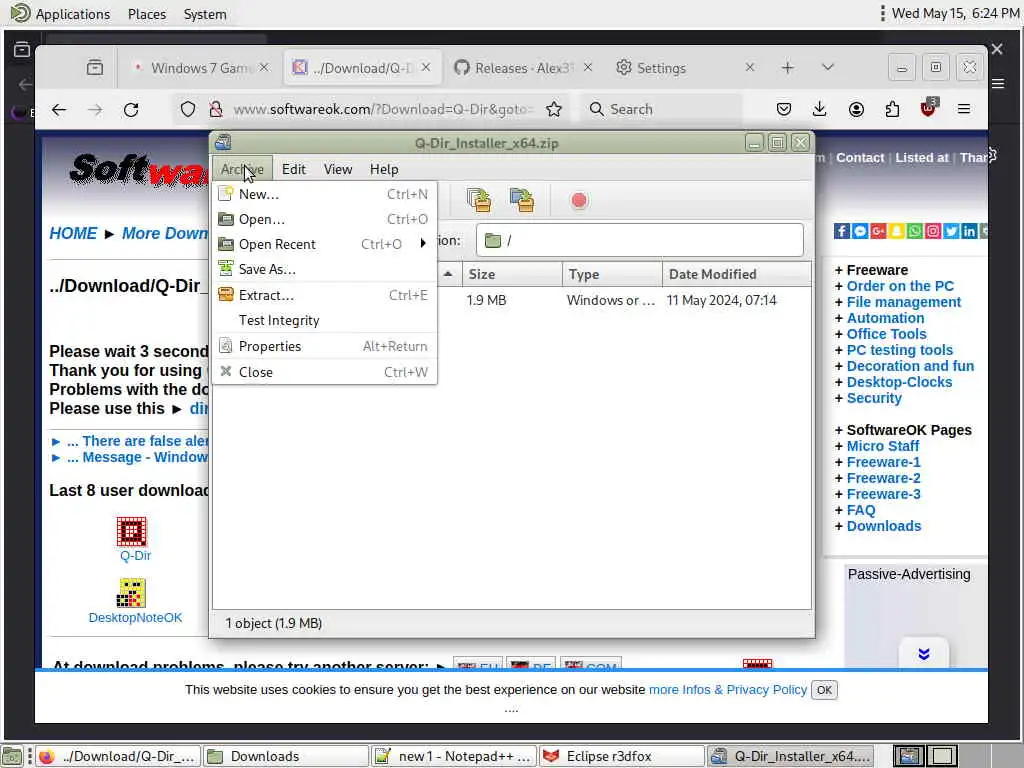Open the Edit menu in archive manager
This screenshot has height=768, width=1024.
pos(294,169)
